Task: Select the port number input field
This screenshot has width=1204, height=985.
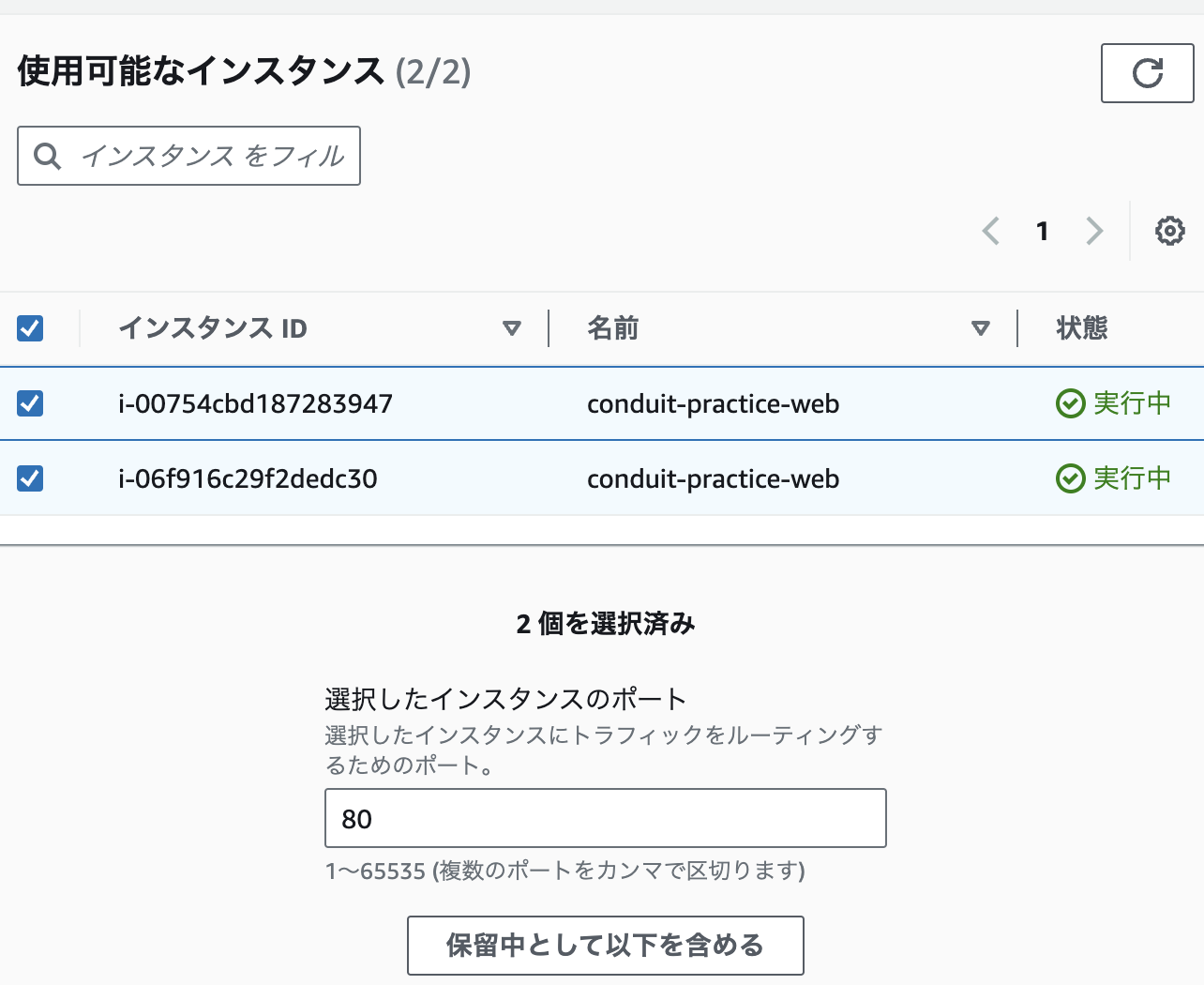Action: coord(605,818)
